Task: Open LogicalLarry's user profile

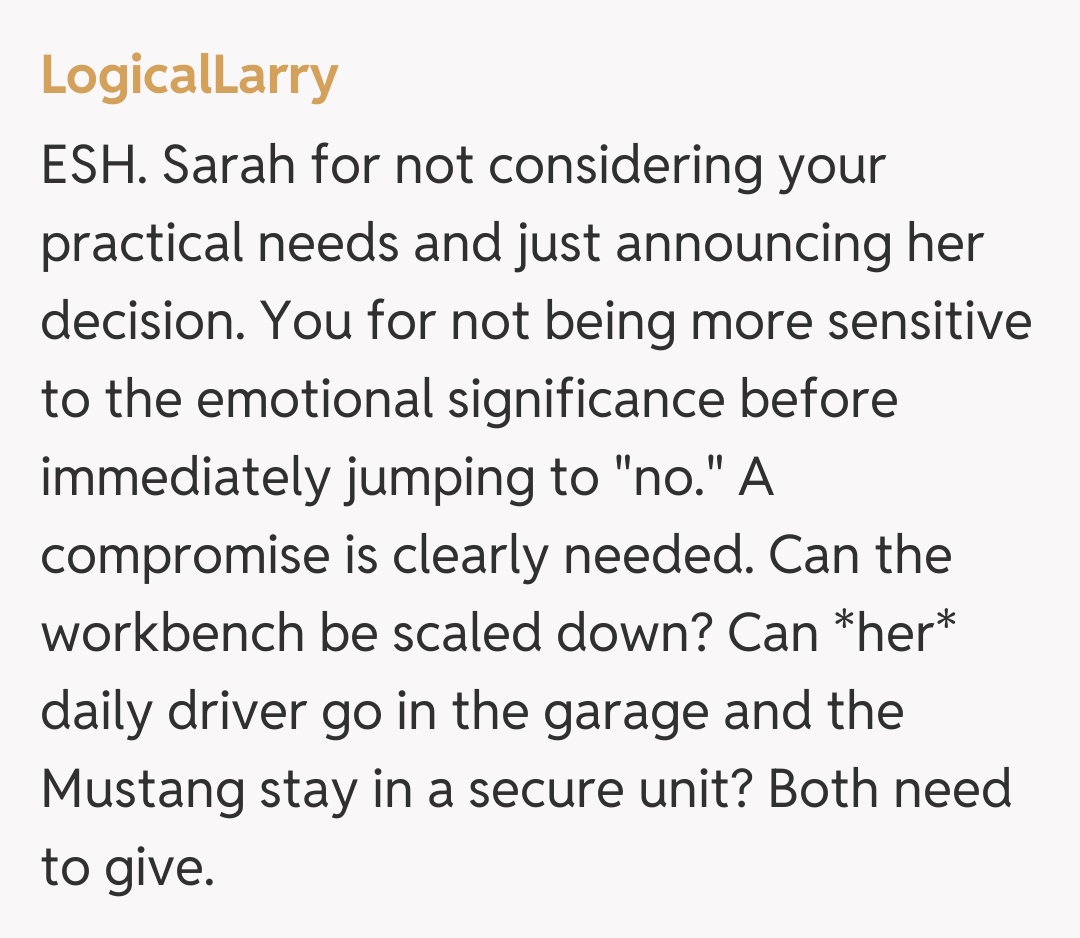Action: point(189,77)
